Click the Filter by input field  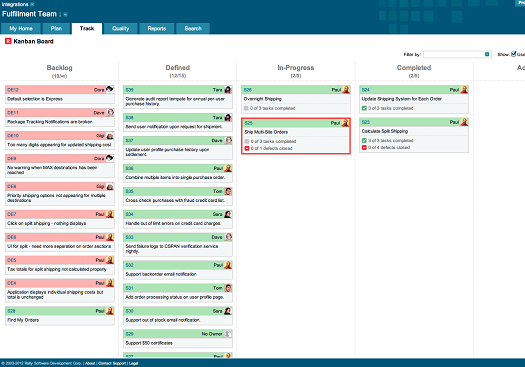(454, 54)
